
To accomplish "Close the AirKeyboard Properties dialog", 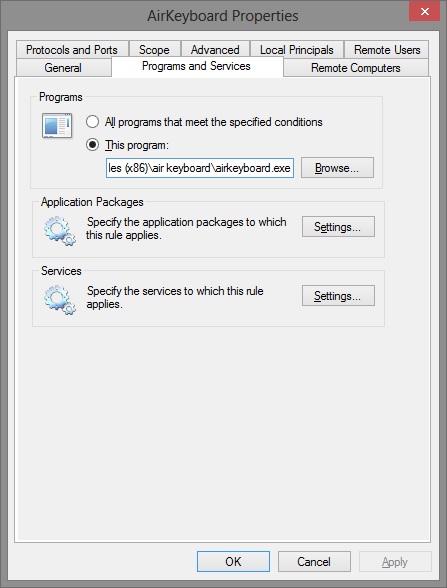I will coord(424,11).
